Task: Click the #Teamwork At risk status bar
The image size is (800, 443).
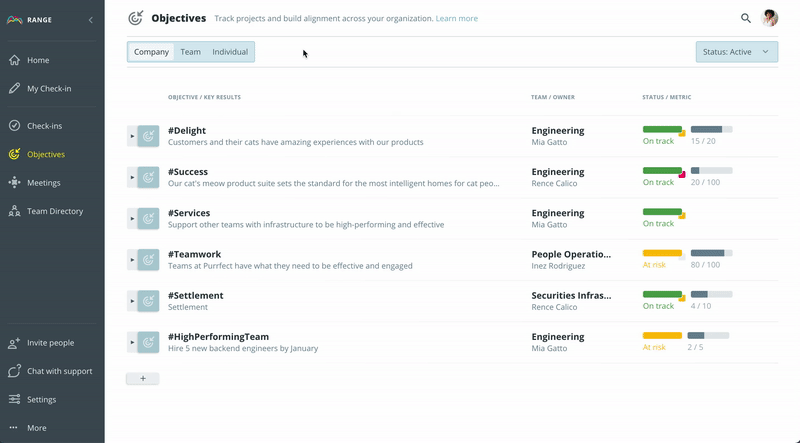Action: [662, 253]
